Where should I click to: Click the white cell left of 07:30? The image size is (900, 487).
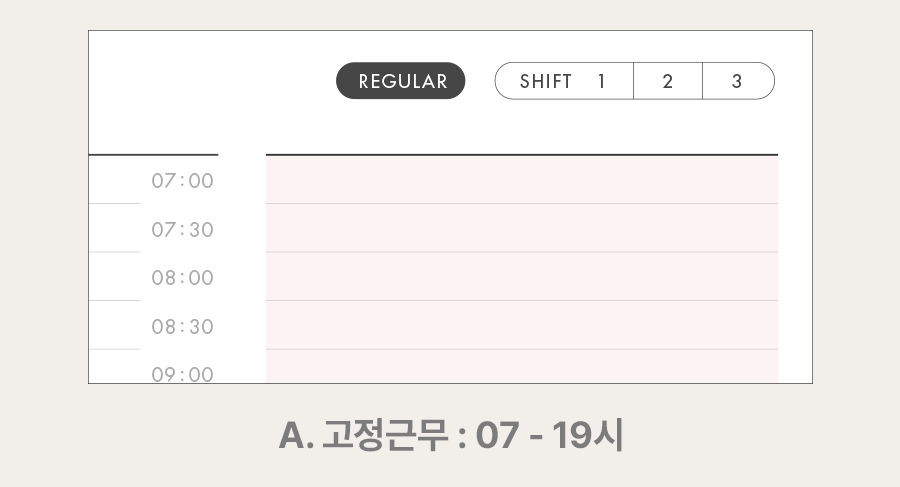[114, 228]
